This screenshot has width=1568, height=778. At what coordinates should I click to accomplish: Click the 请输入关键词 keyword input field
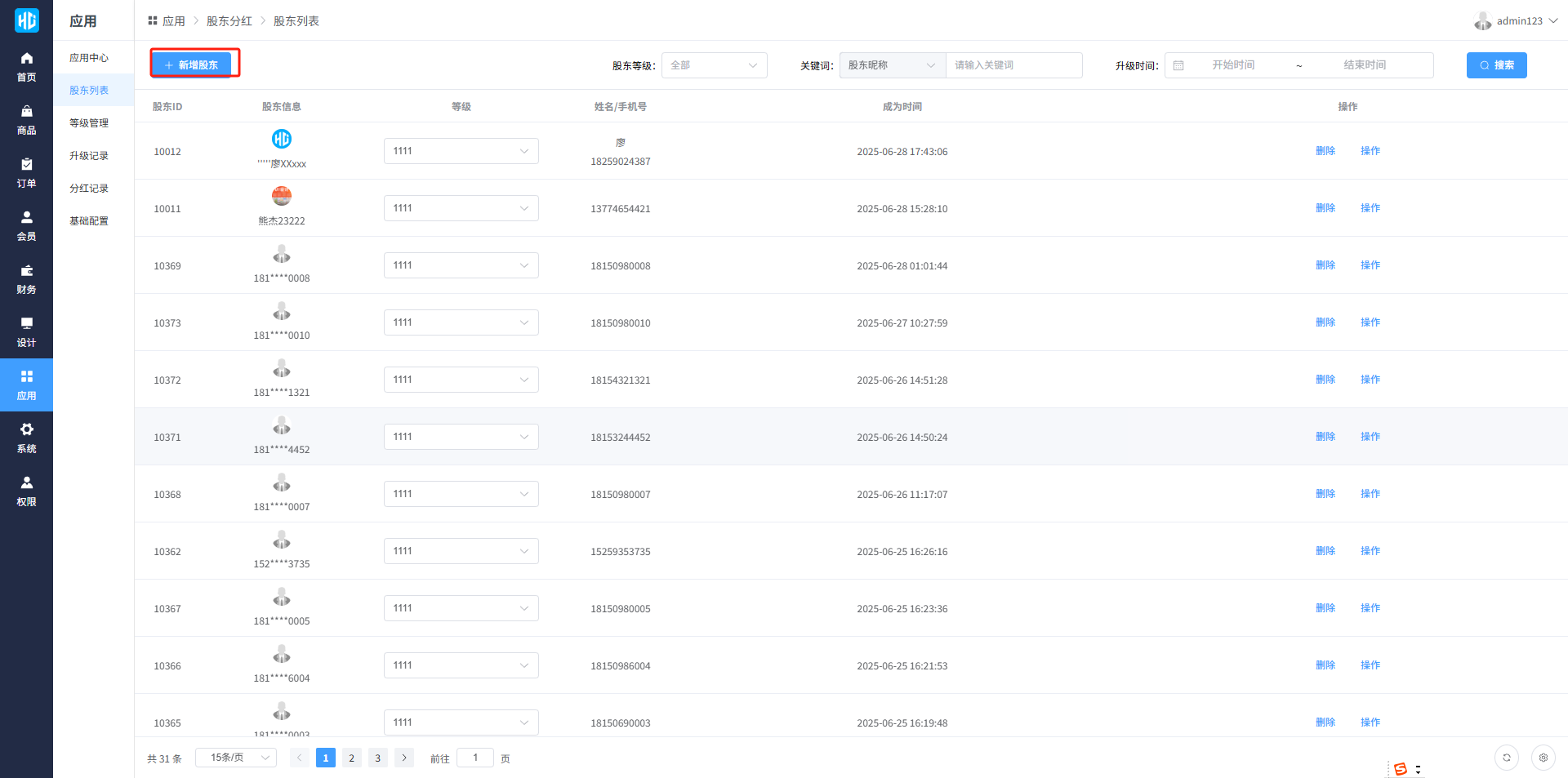1013,65
